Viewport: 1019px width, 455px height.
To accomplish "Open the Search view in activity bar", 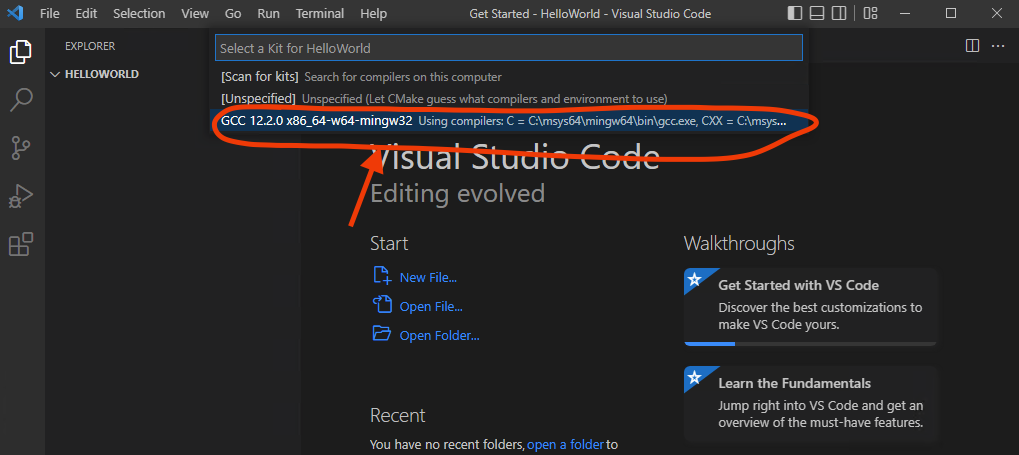I will [x=21, y=100].
